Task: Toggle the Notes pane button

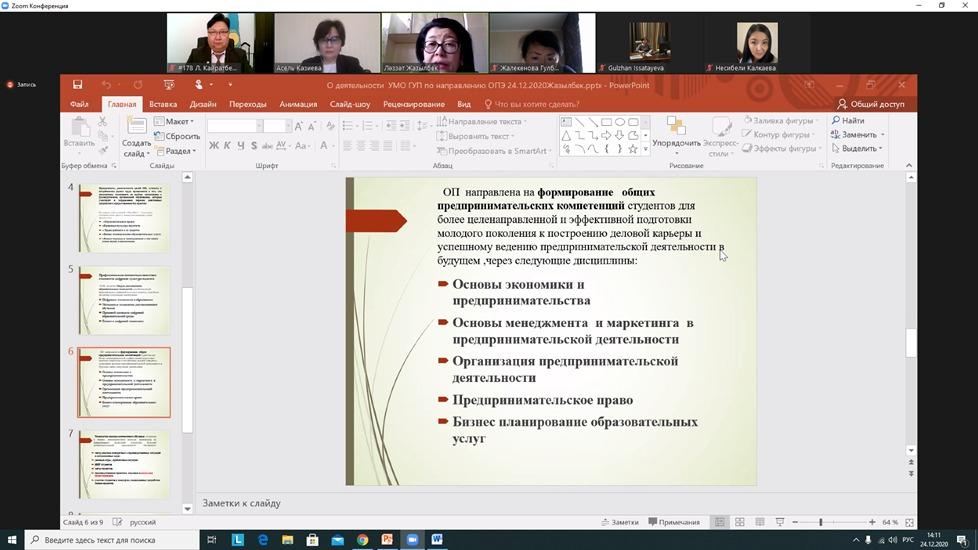Action: 619,522
